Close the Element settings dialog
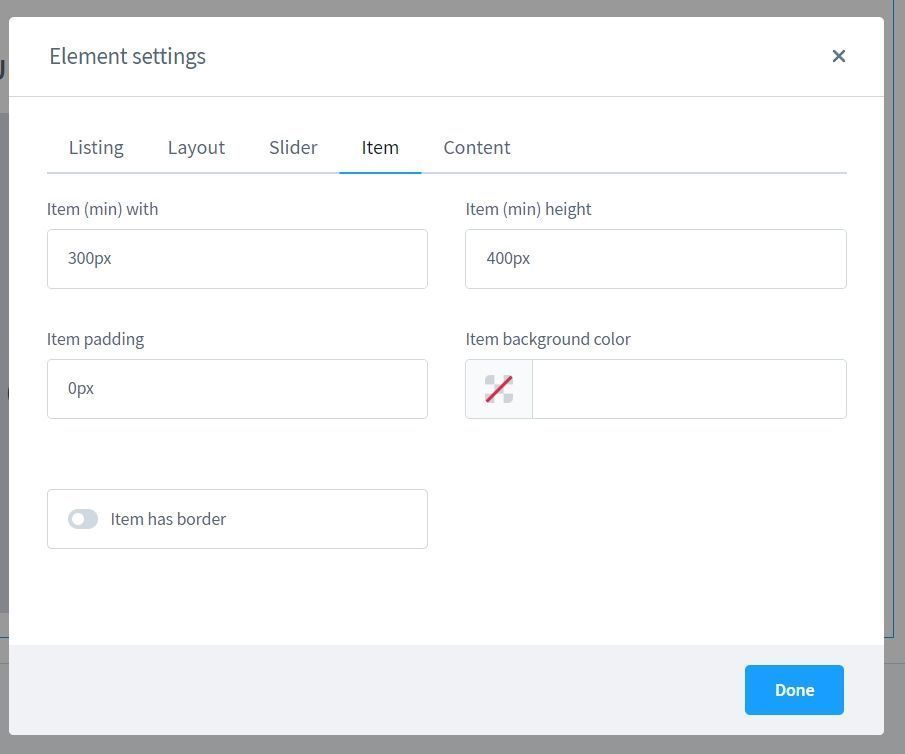 [838, 56]
